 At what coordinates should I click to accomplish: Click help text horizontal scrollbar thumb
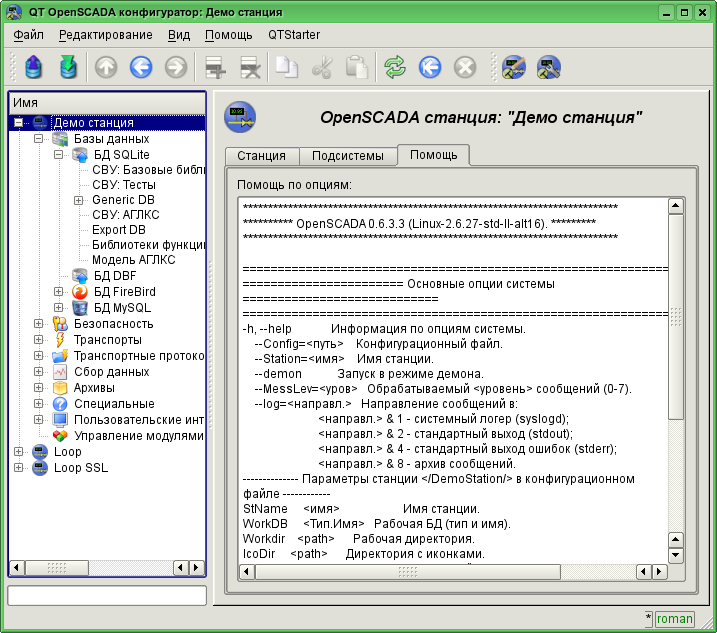click(407, 572)
